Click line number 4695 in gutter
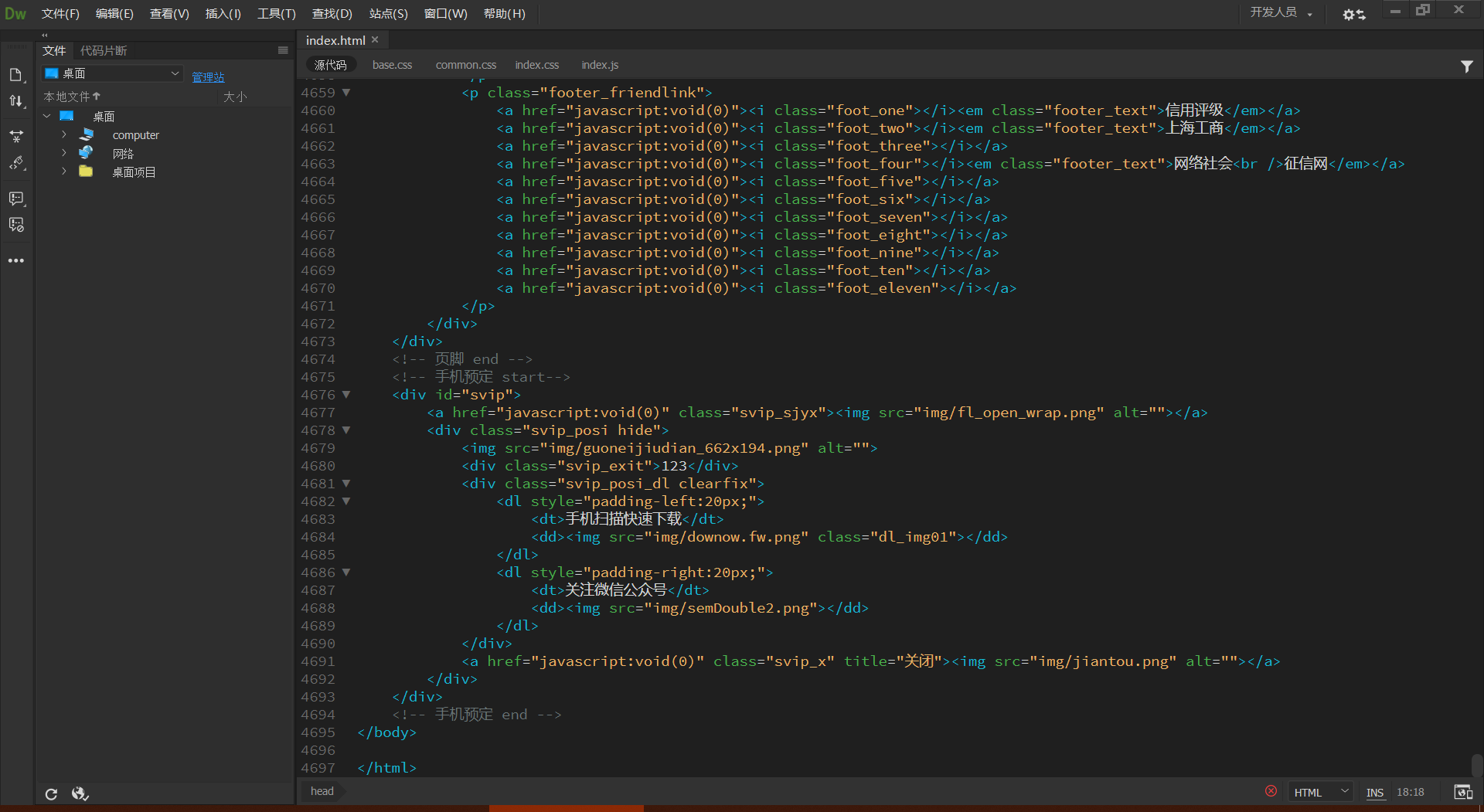 point(318,732)
